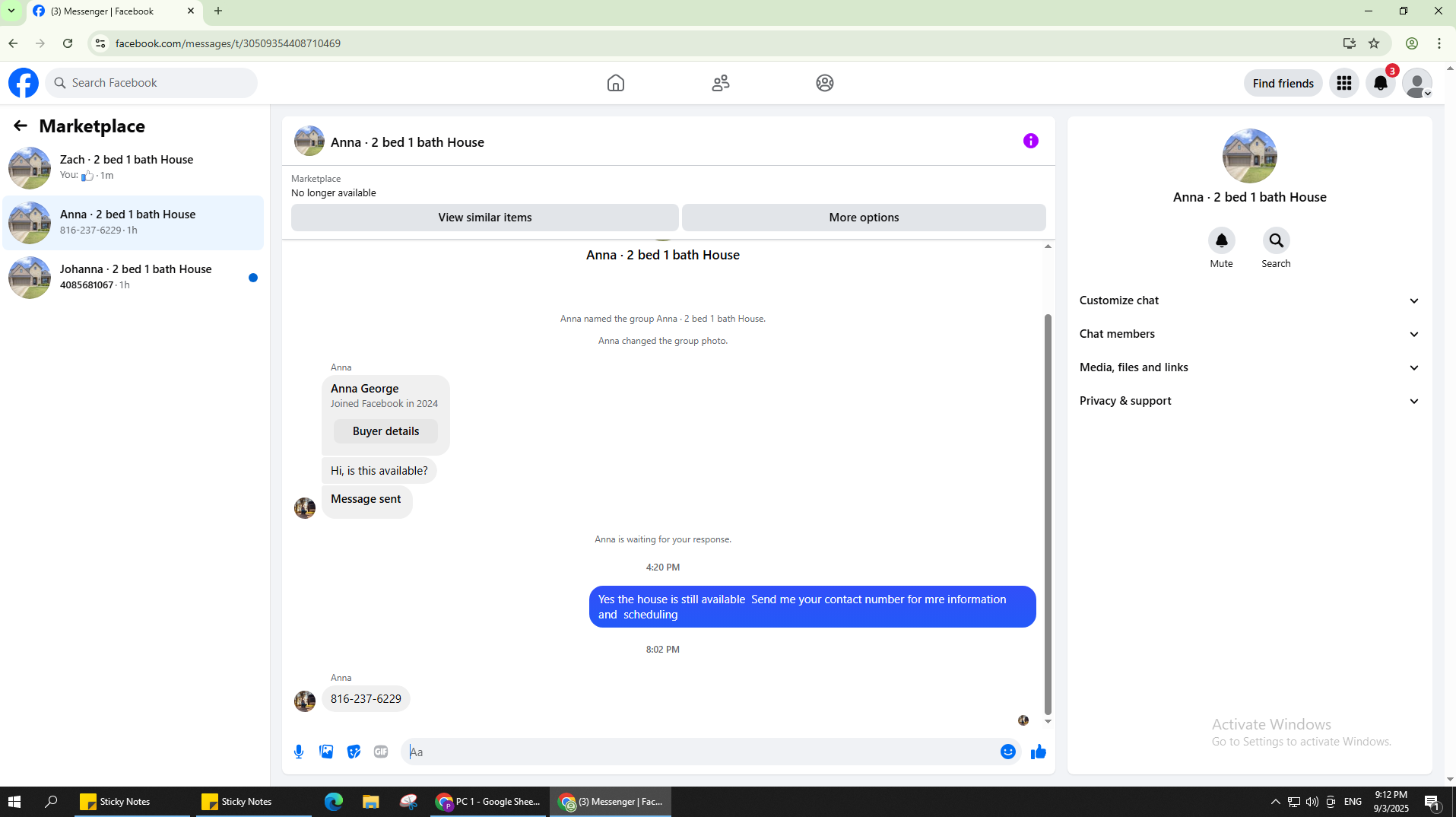Click the chat vertical scrollbar

point(1048,513)
